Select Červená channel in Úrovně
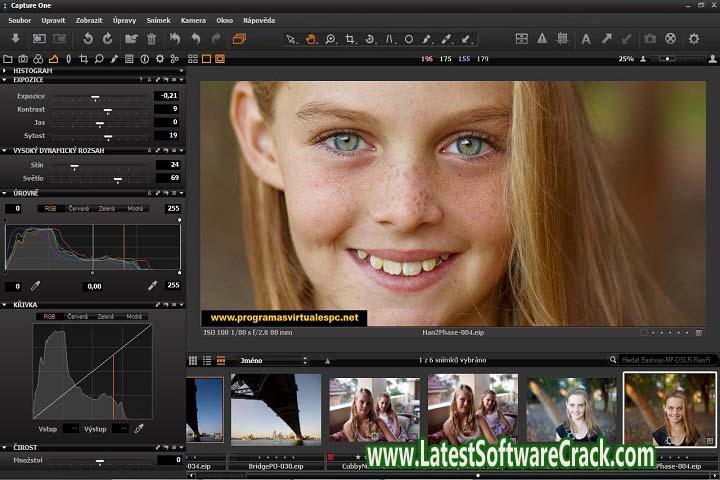 click(x=78, y=209)
